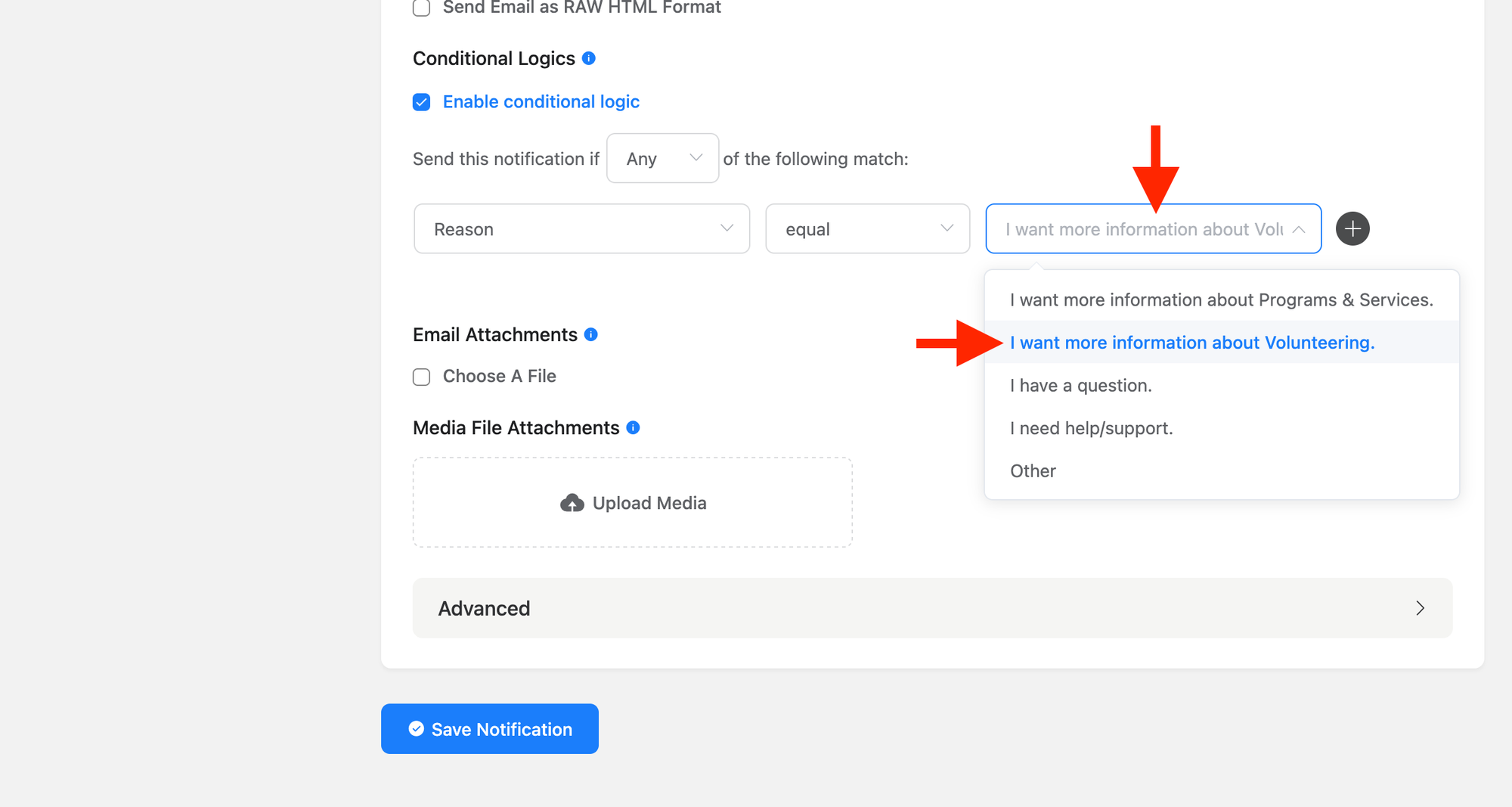Image resolution: width=1512 pixels, height=807 pixels.
Task: Click the Save Notification button
Action: coord(490,729)
